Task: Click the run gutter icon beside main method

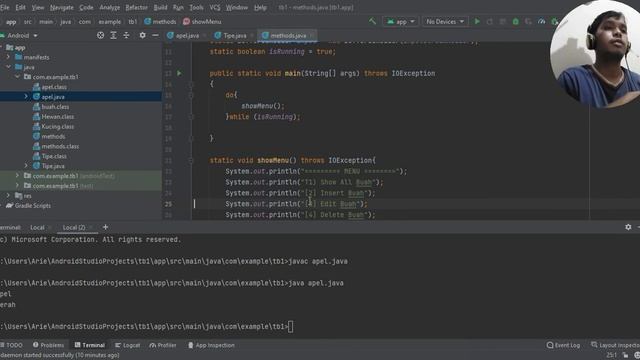Action: (x=179, y=73)
